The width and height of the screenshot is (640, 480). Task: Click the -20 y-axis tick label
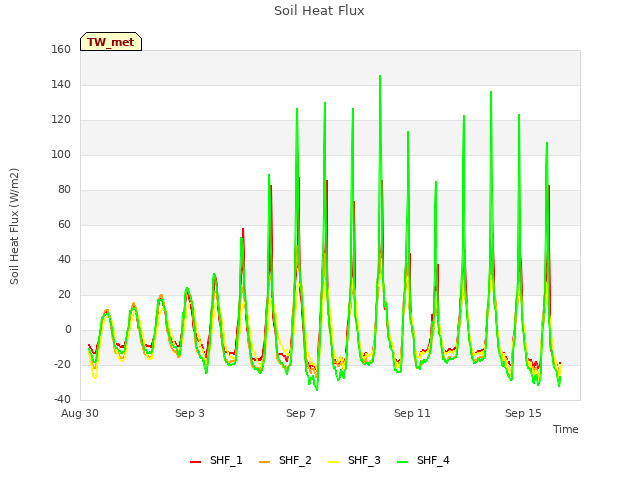[62, 364]
